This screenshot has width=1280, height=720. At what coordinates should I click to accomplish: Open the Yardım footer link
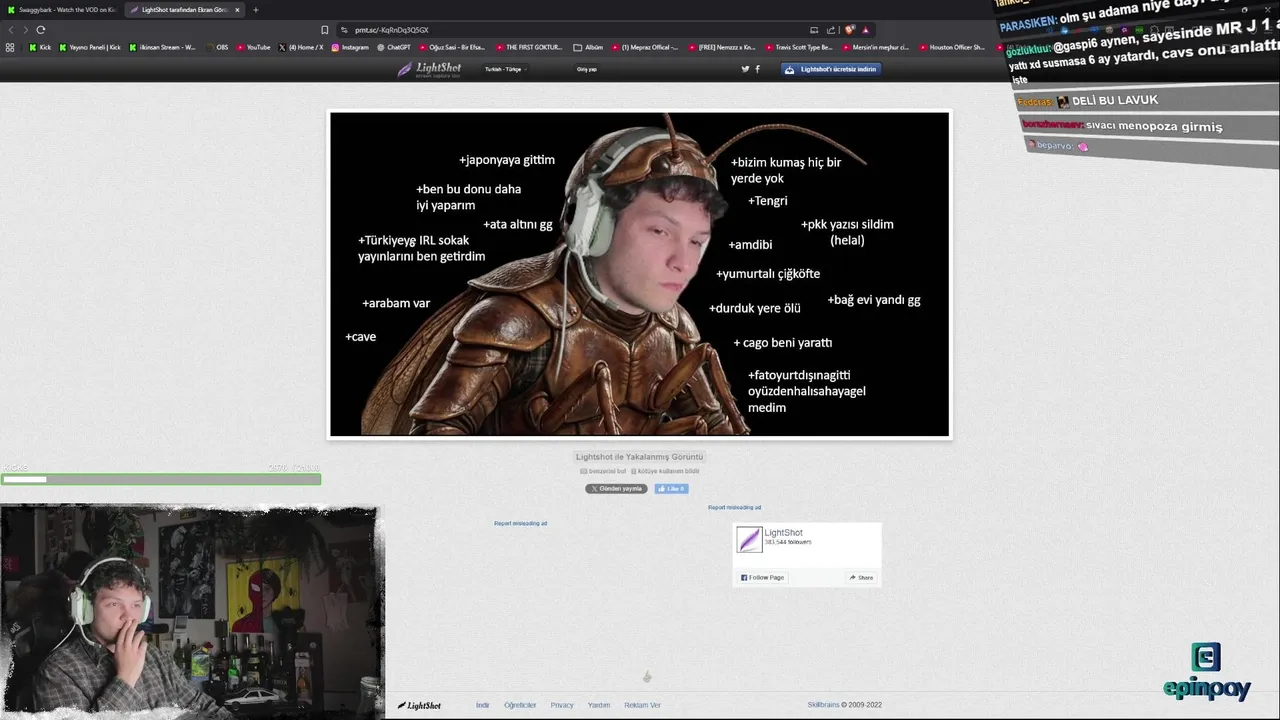click(599, 705)
